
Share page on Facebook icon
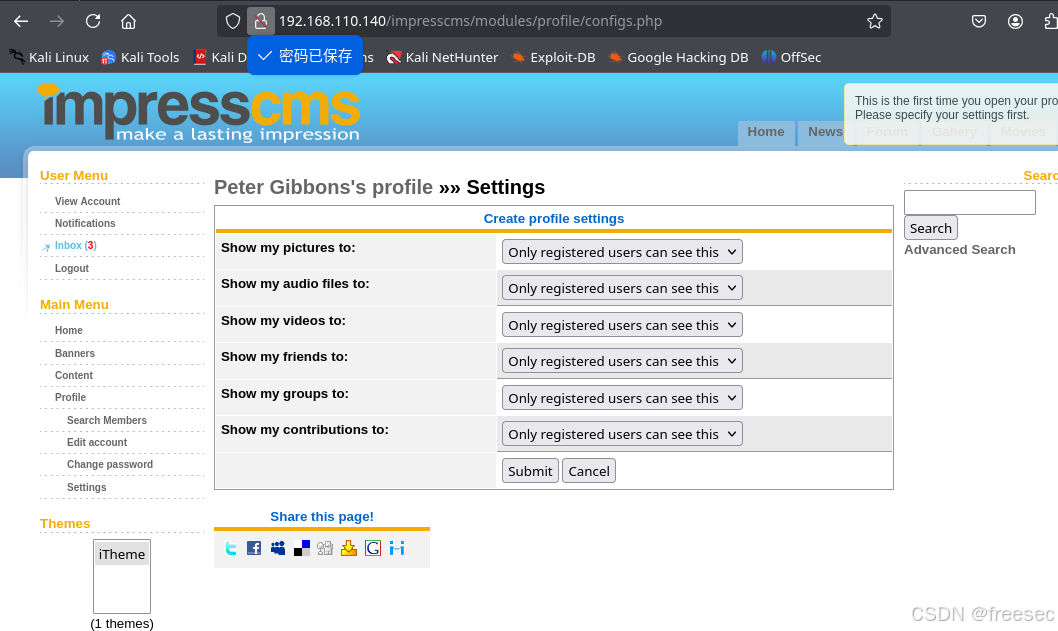(x=254, y=548)
